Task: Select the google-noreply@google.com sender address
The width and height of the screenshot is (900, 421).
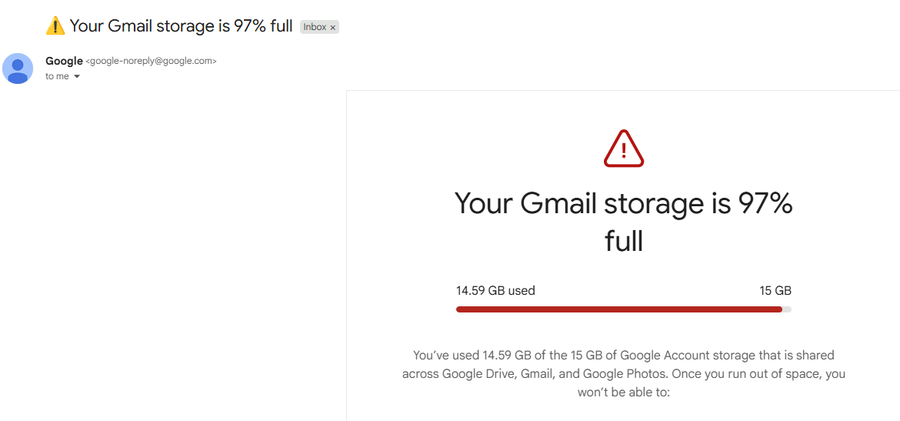Action: tap(151, 61)
